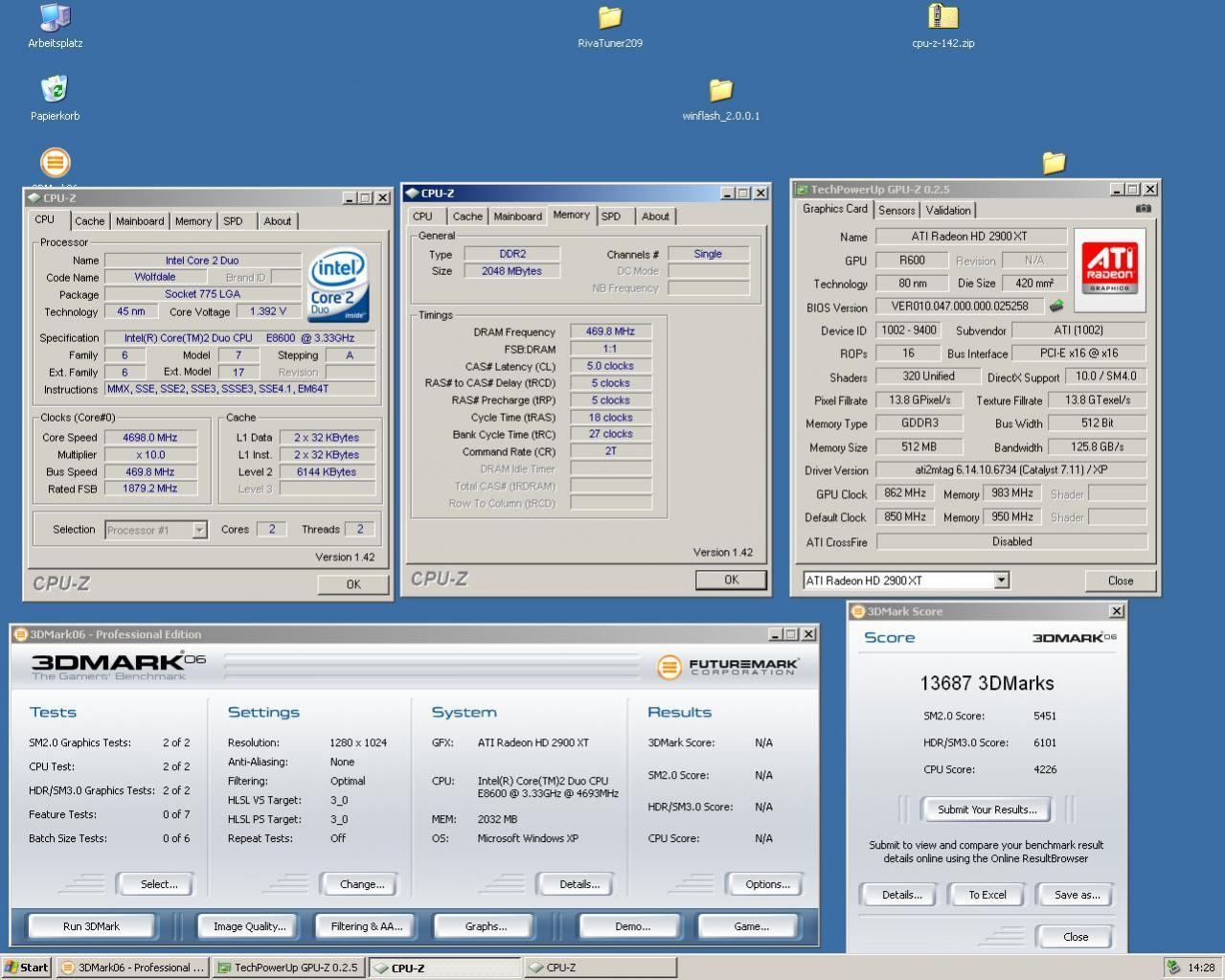Click Details... in the 3DMark Score window
This screenshot has width=1225, height=980.
click(901, 895)
